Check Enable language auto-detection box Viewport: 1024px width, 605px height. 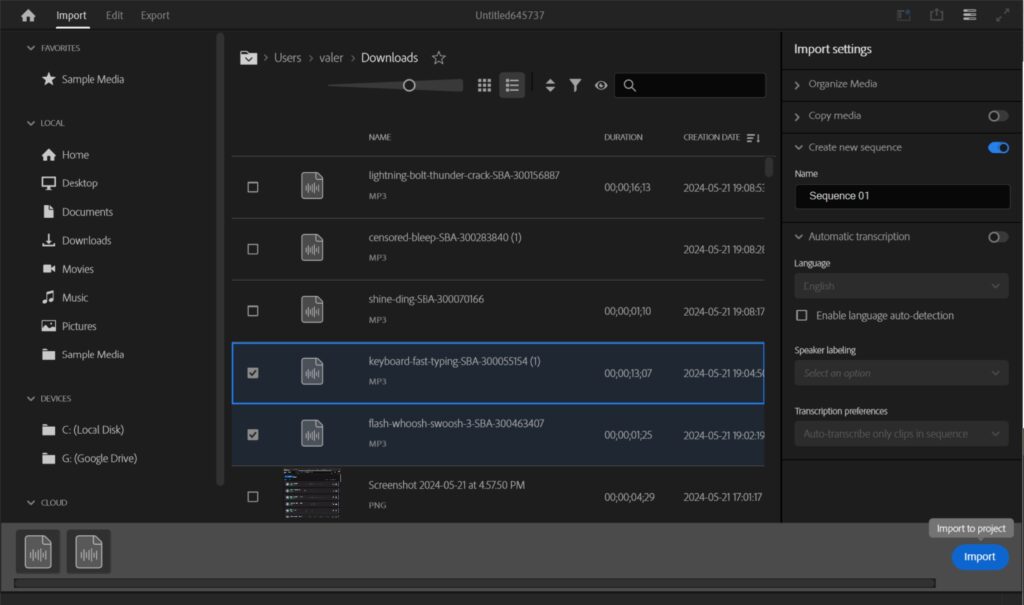point(802,315)
